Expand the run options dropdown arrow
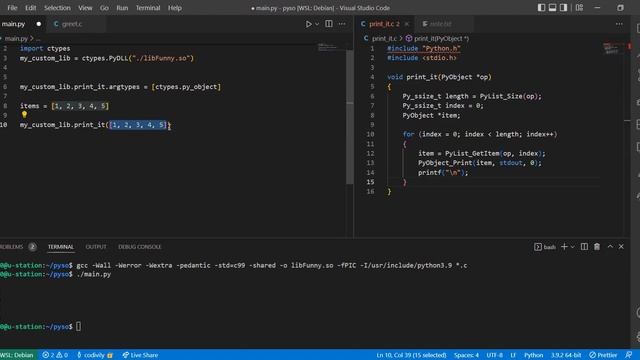Viewport: 640px width, 360px height. [317, 24]
